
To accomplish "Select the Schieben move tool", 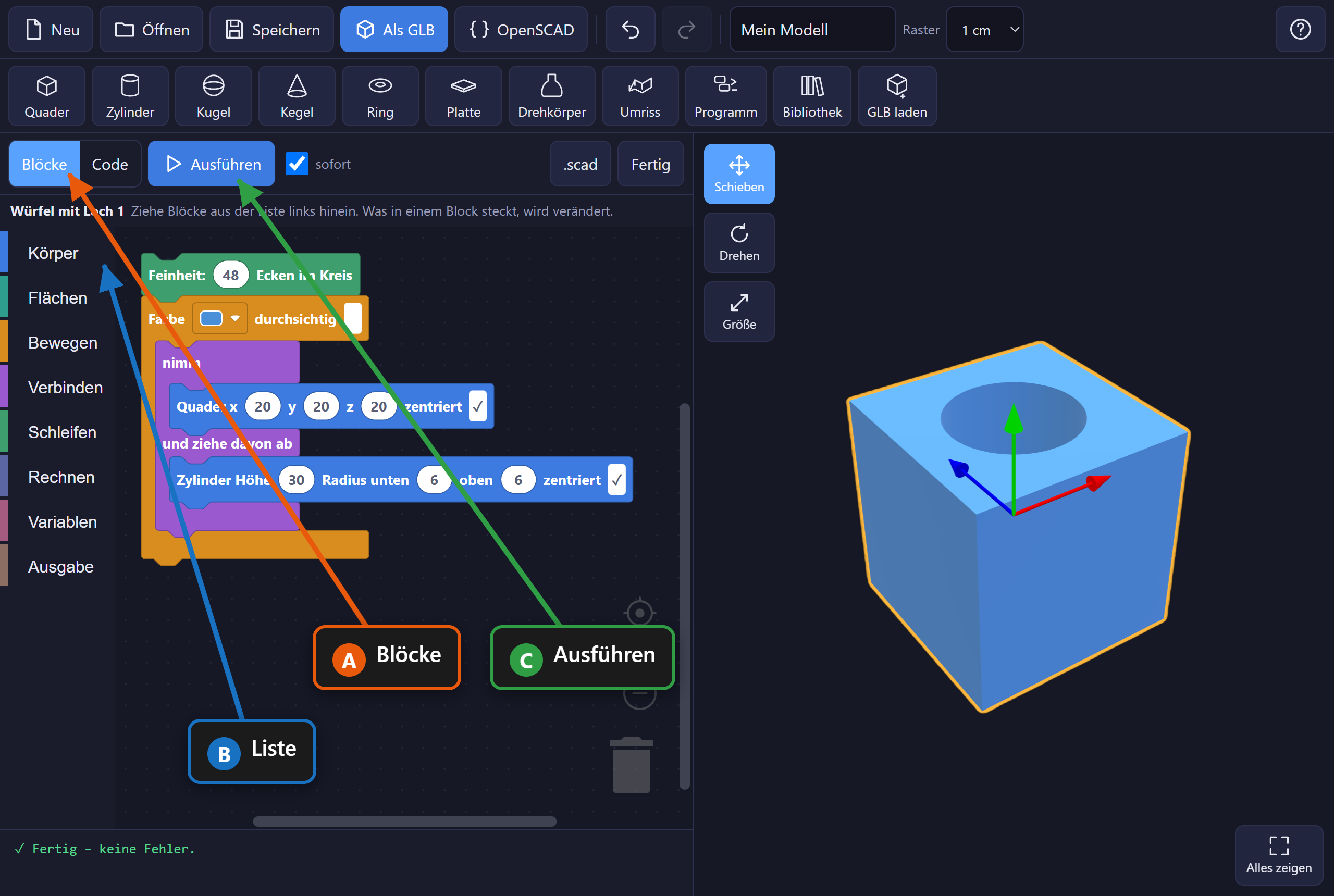I will pyautogui.click(x=739, y=175).
